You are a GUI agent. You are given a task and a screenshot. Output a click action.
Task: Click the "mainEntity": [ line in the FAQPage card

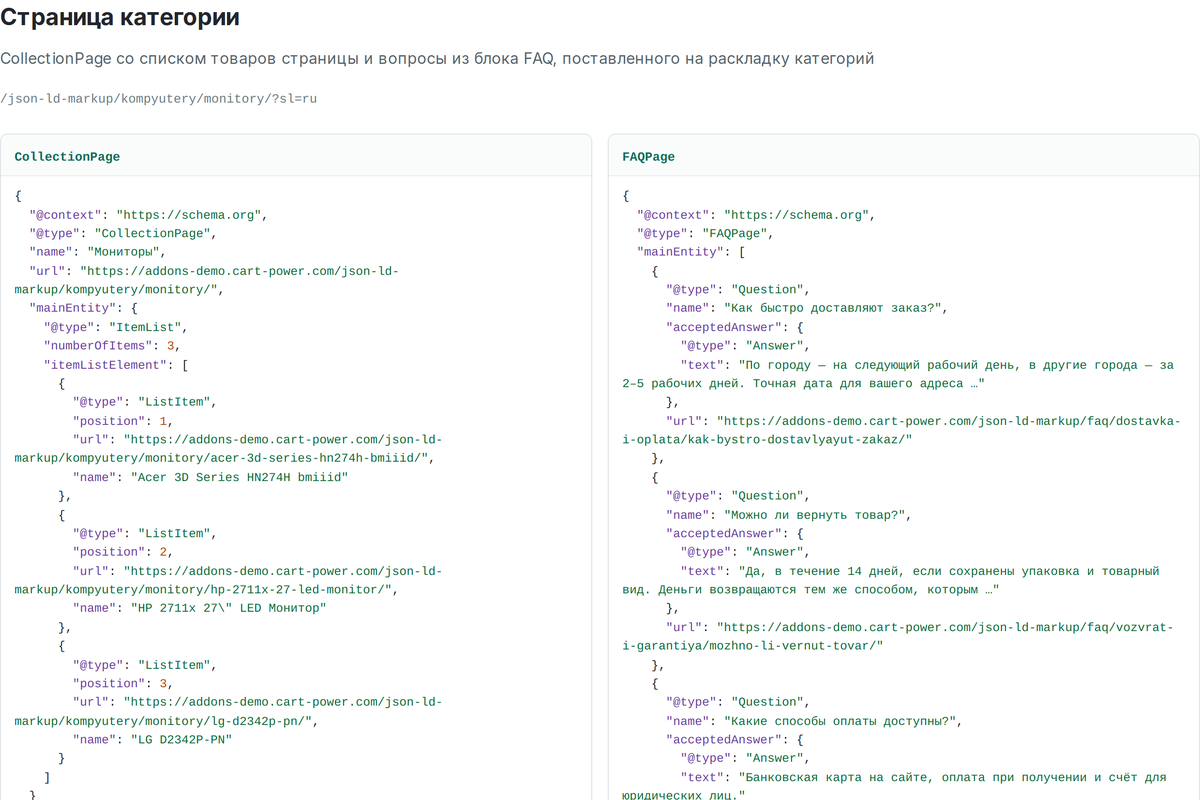[691, 252]
